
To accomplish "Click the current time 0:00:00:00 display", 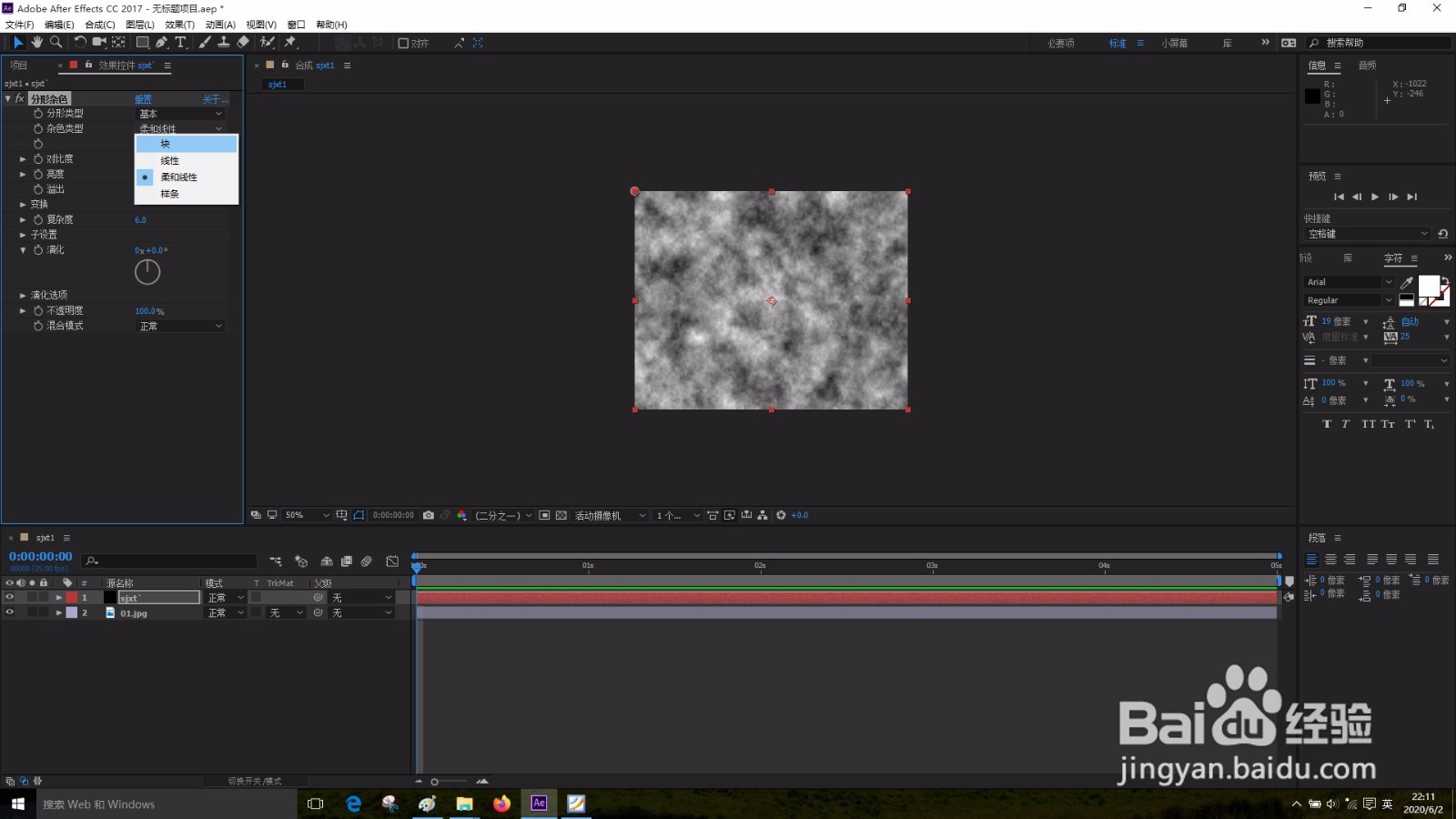I will click(40, 556).
